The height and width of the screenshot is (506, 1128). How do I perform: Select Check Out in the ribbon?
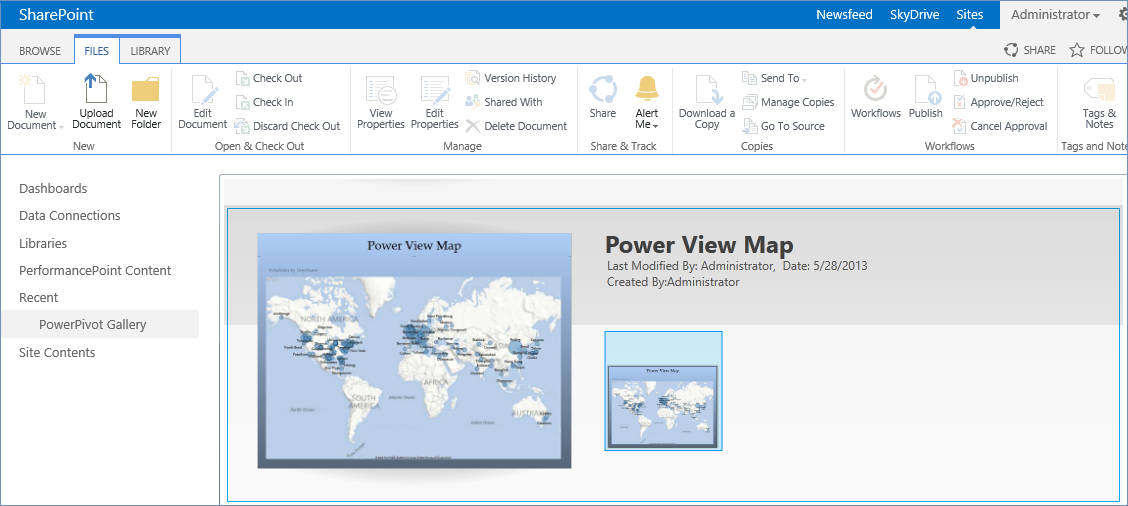269,78
